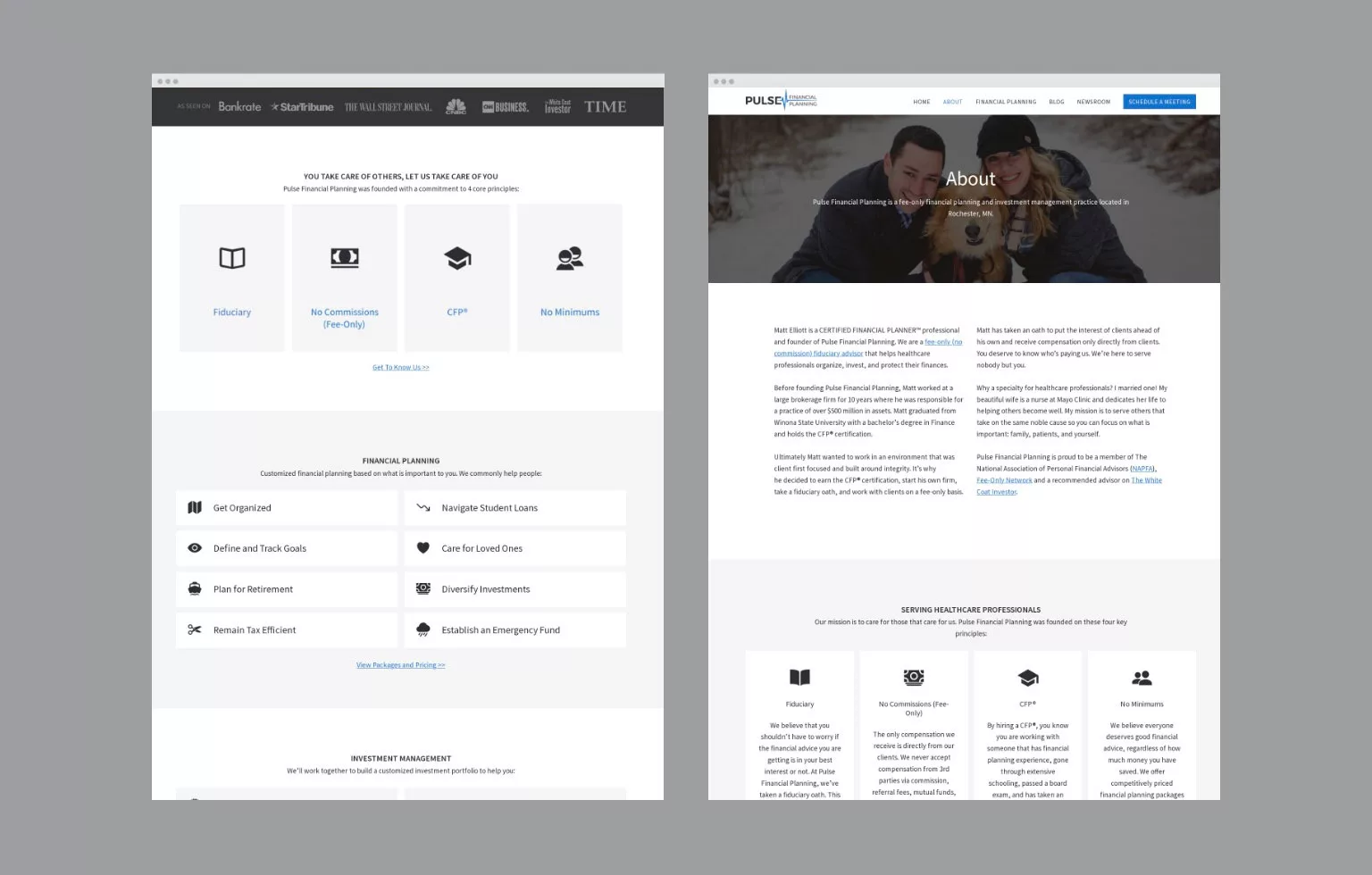Select the Get Organized card
The height and width of the screenshot is (875, 1372).
[287, 507]
